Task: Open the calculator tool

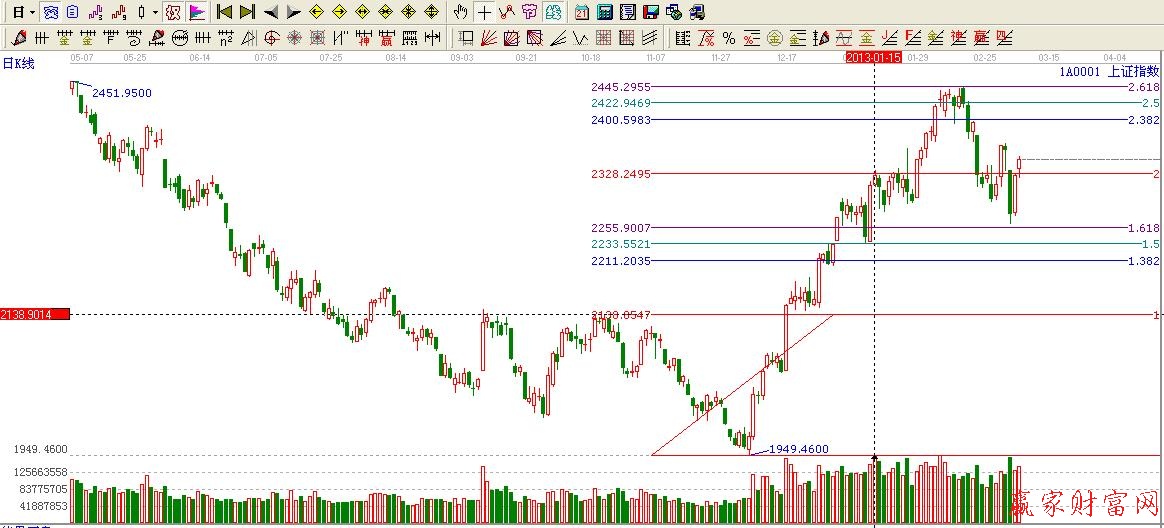Action: (x=605, y=12)
